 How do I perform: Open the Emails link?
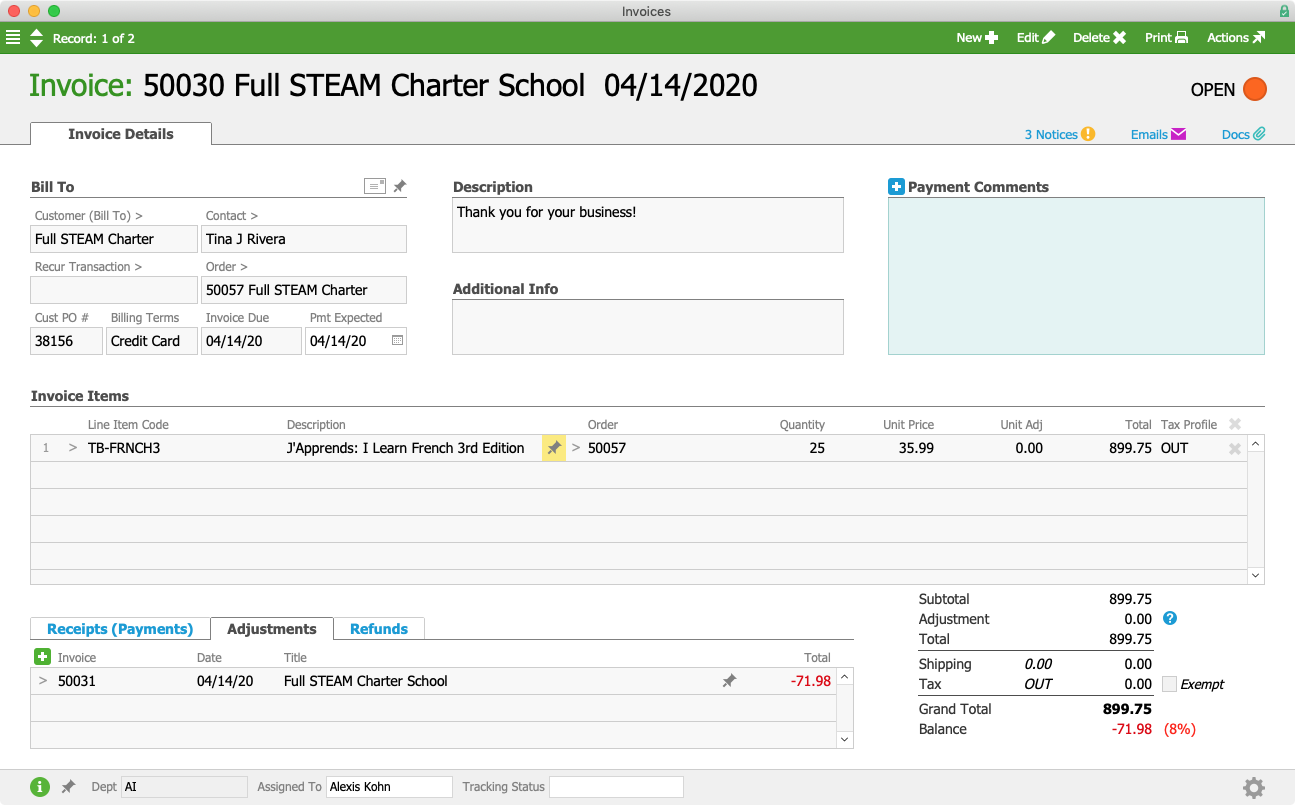point(1158,134)
